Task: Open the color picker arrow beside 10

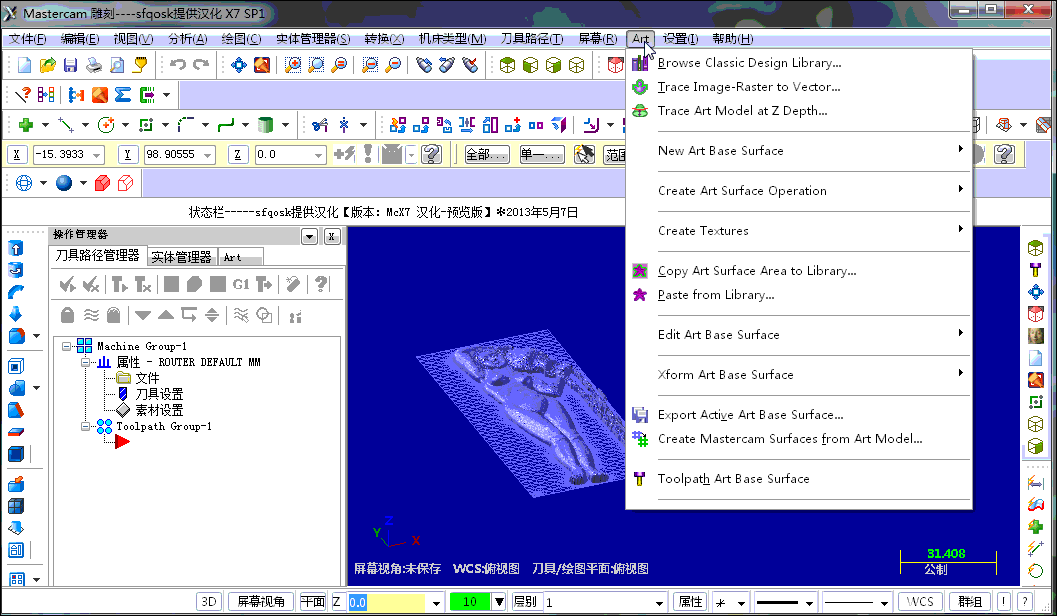Action: coord(499,602)
